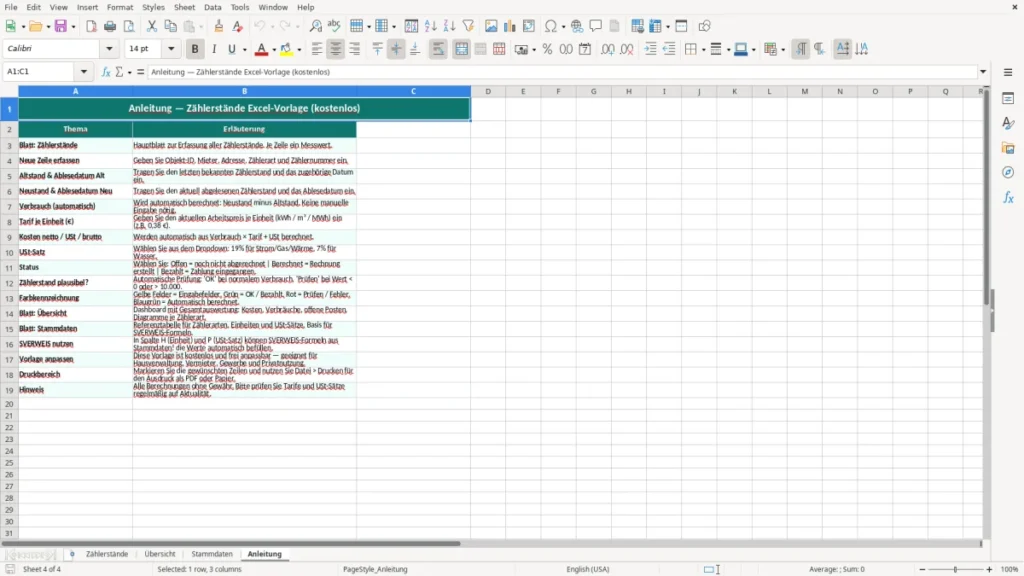Toggle Align Top
1024x576 pixels.
[377, 49]
